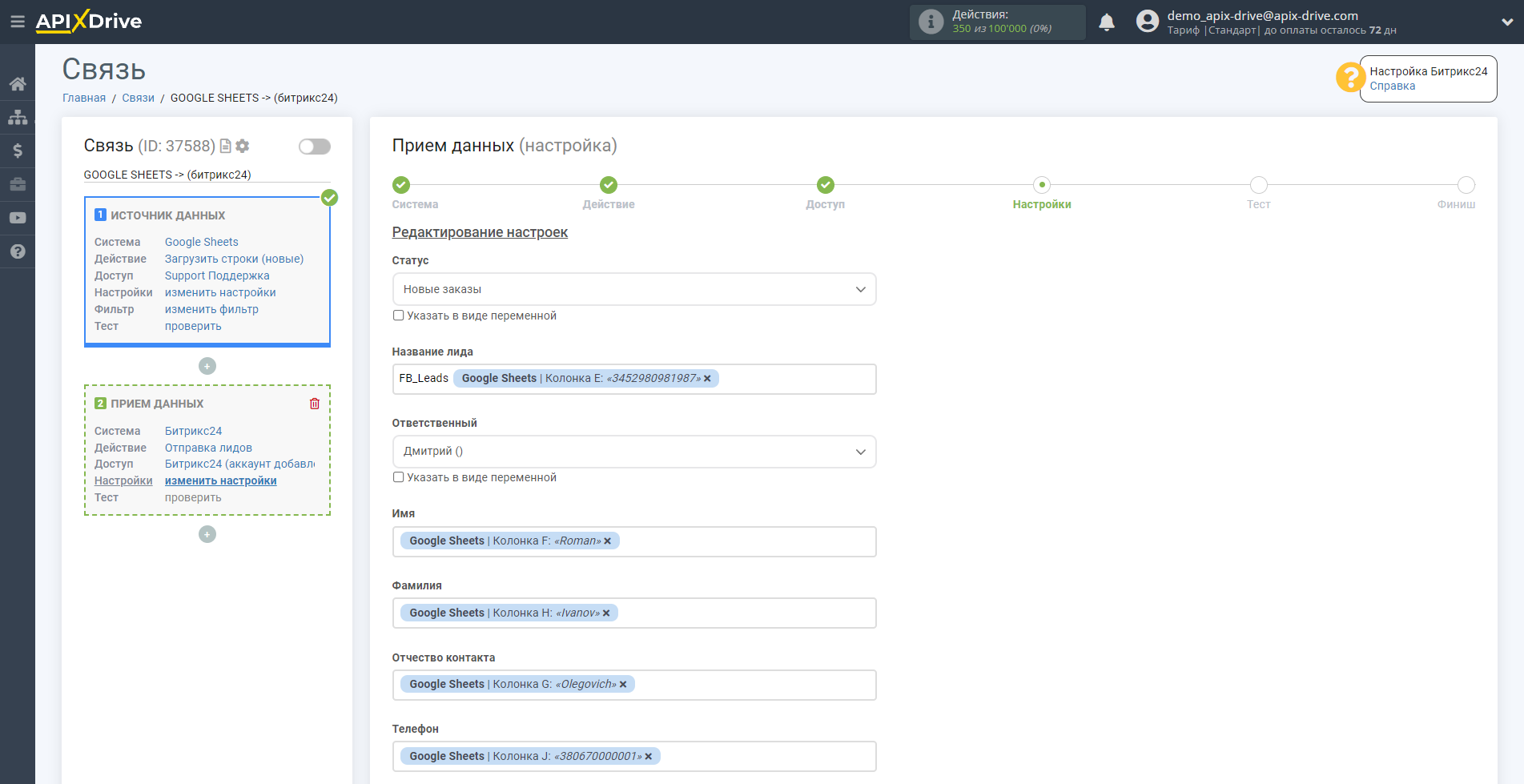The width and height of the screenshot is (1524, 784).
Task: Open the notifications bell
Action: [x=1107, y=22]
